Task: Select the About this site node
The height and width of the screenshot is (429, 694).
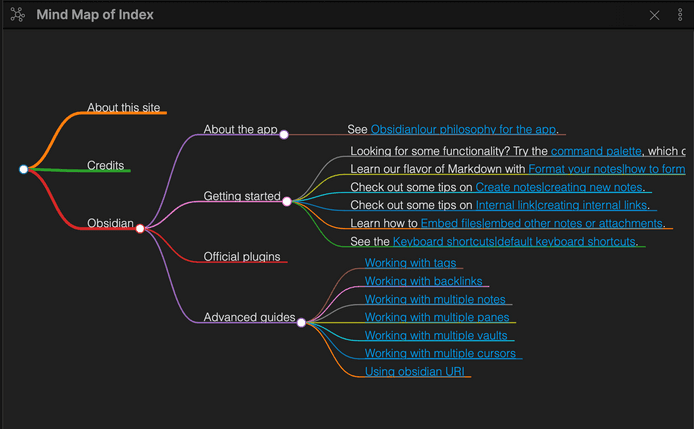Action: point(123,108)
